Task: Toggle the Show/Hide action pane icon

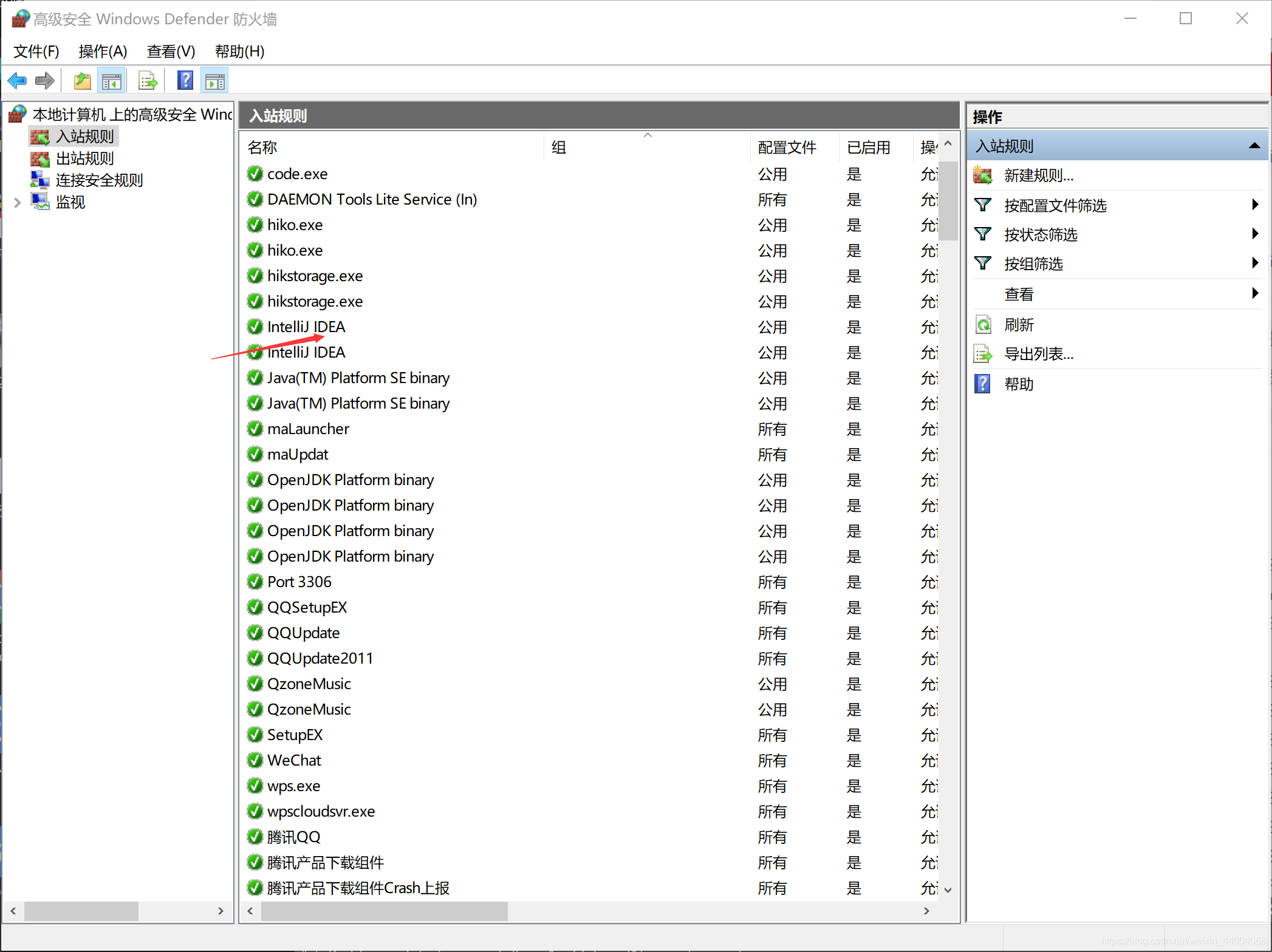Action: [x=214, y=81]
